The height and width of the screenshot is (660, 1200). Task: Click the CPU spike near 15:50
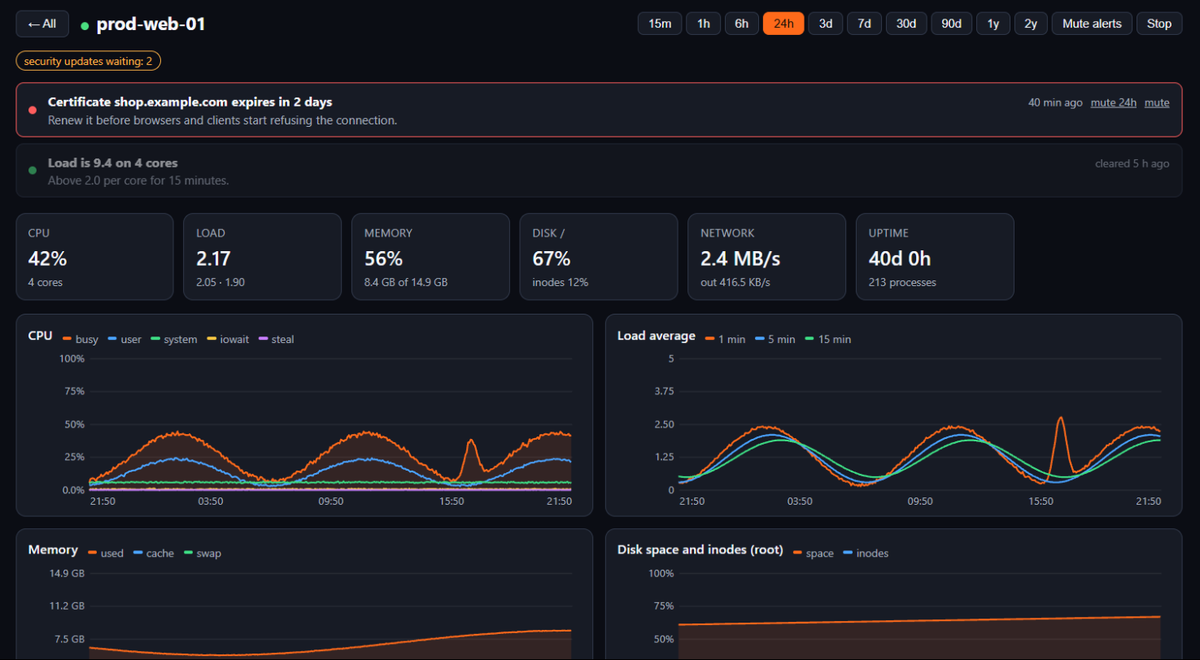[472, 441]
